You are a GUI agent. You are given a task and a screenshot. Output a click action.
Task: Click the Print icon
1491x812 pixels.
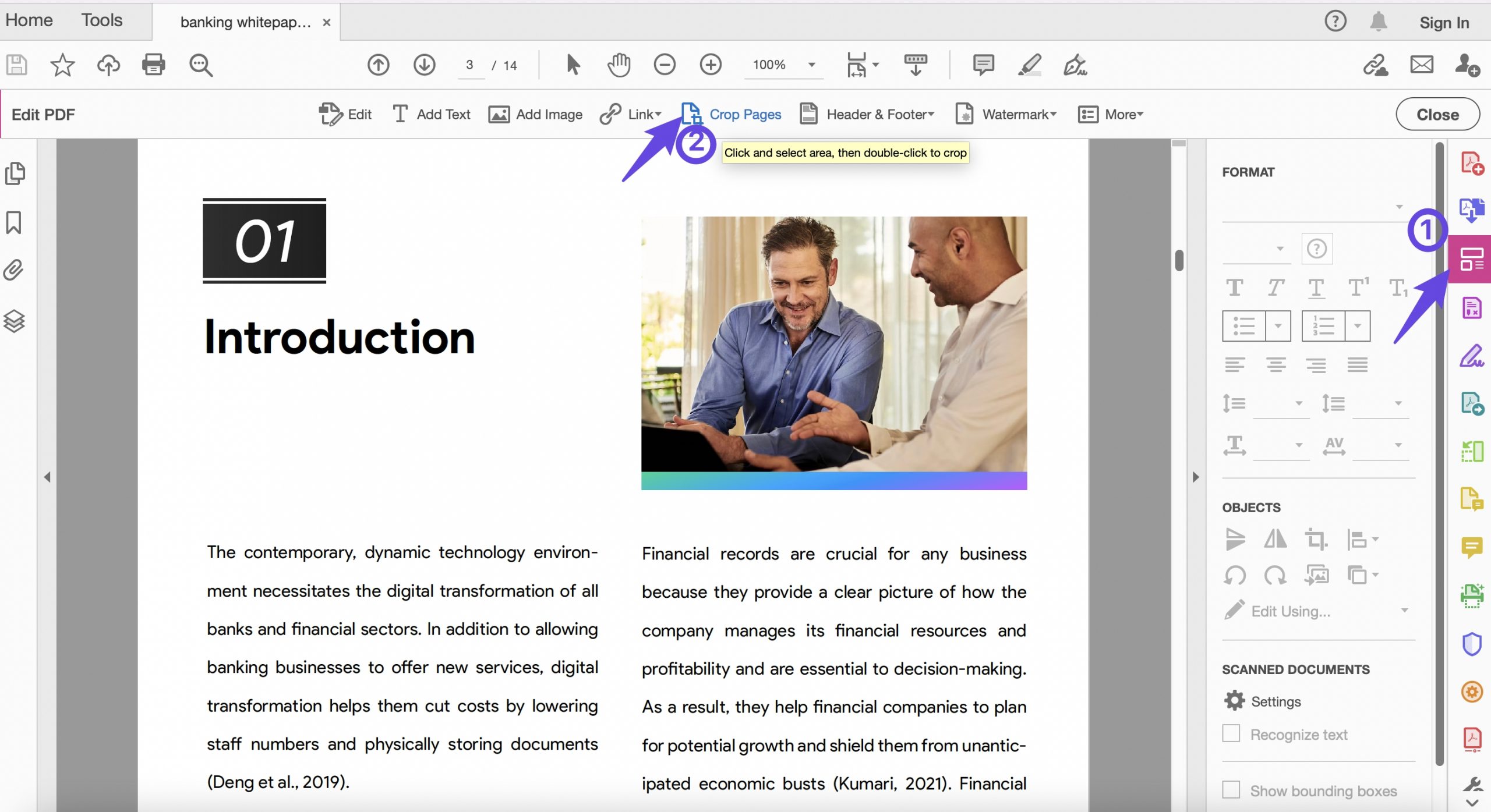(153, 65)
